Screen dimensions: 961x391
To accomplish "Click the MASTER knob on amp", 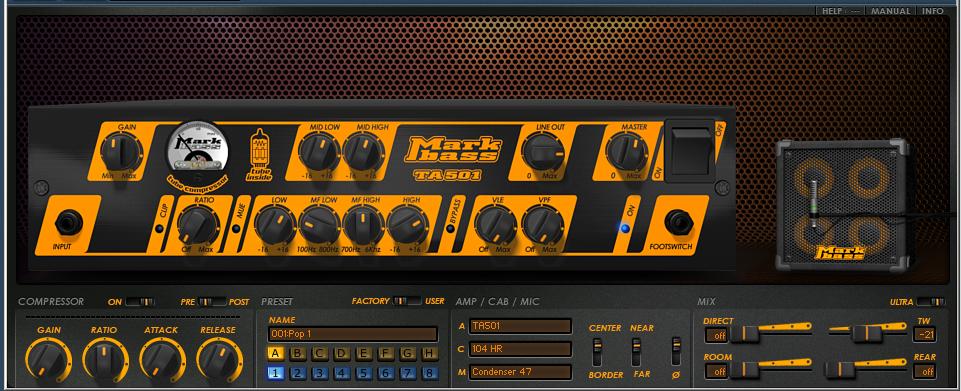I will click(x=626, y=151).
